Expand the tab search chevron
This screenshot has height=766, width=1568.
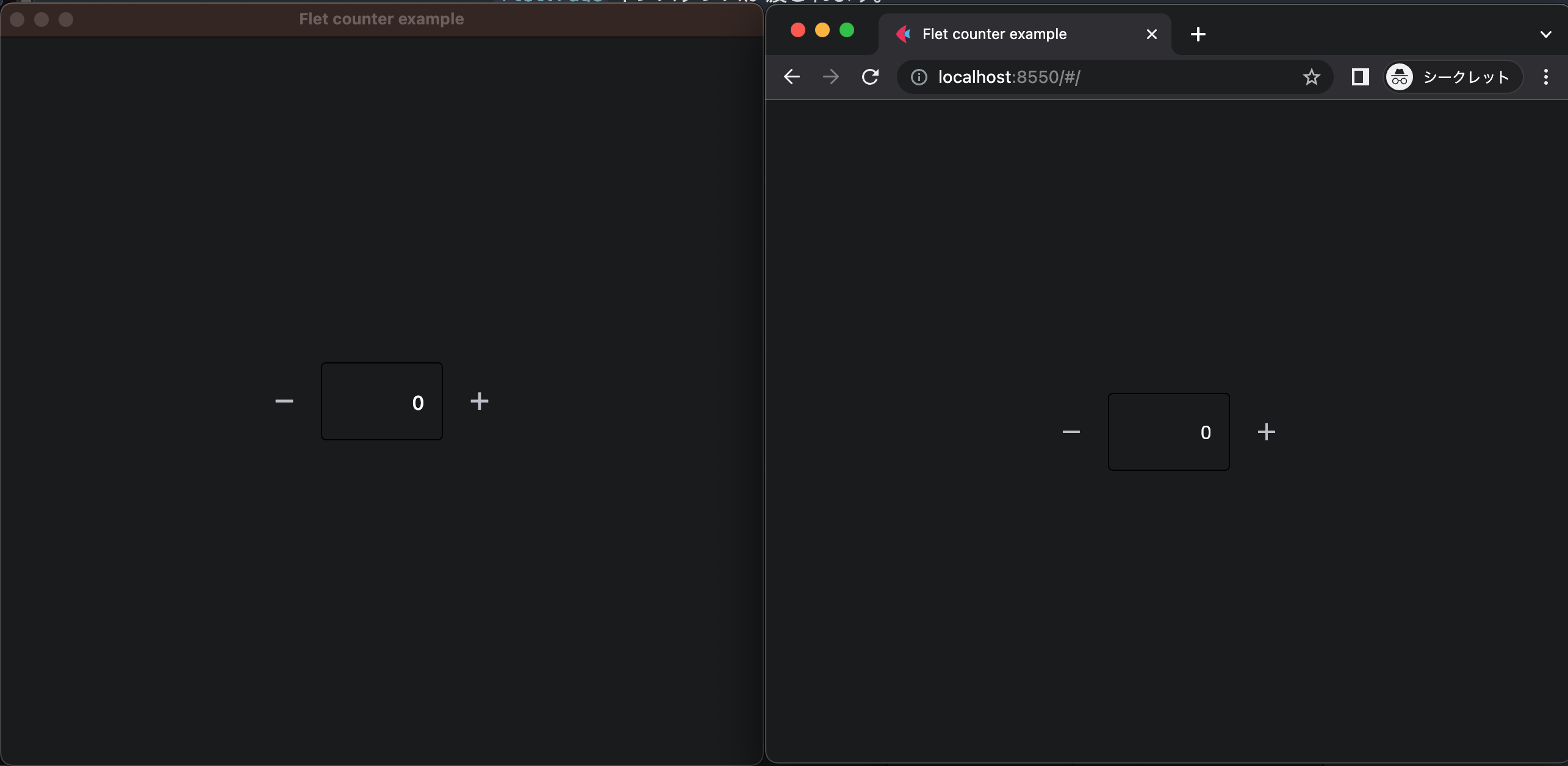point(1545,34)
